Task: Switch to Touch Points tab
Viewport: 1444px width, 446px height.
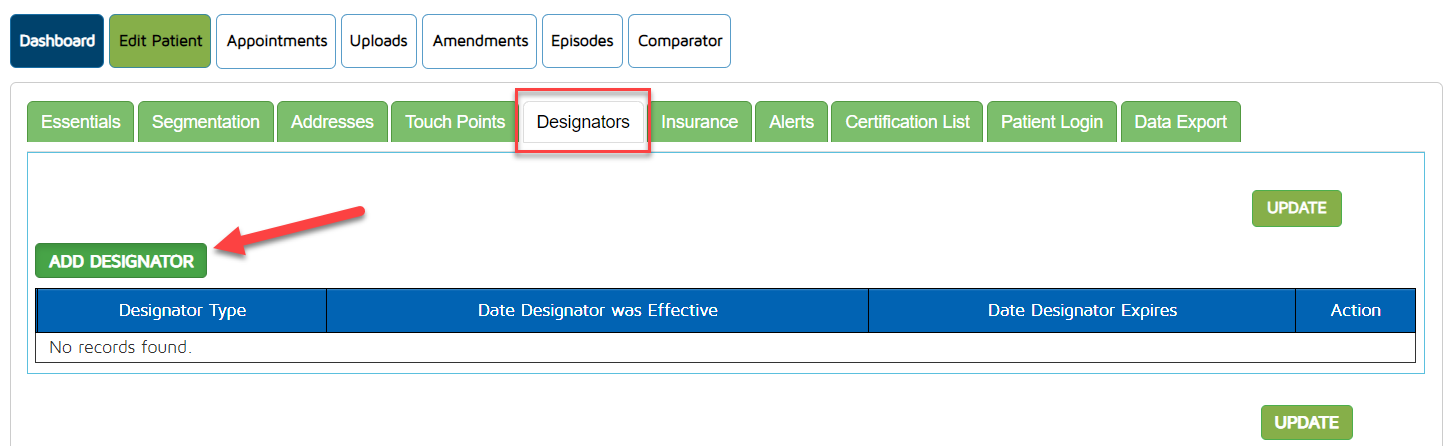Action: click(x=455, y=122)
